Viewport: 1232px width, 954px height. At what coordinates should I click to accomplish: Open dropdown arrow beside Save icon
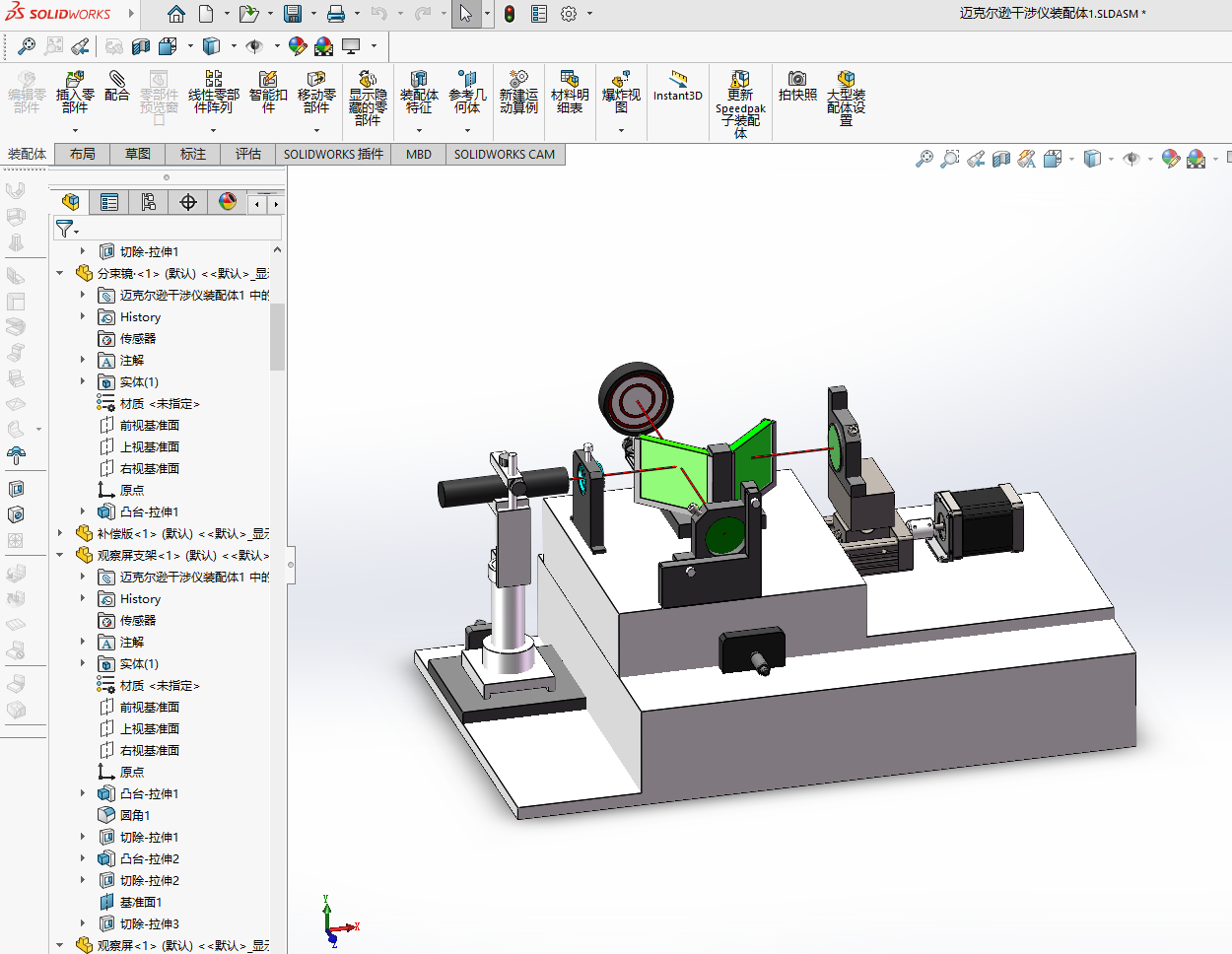click(x=313, y=14)
